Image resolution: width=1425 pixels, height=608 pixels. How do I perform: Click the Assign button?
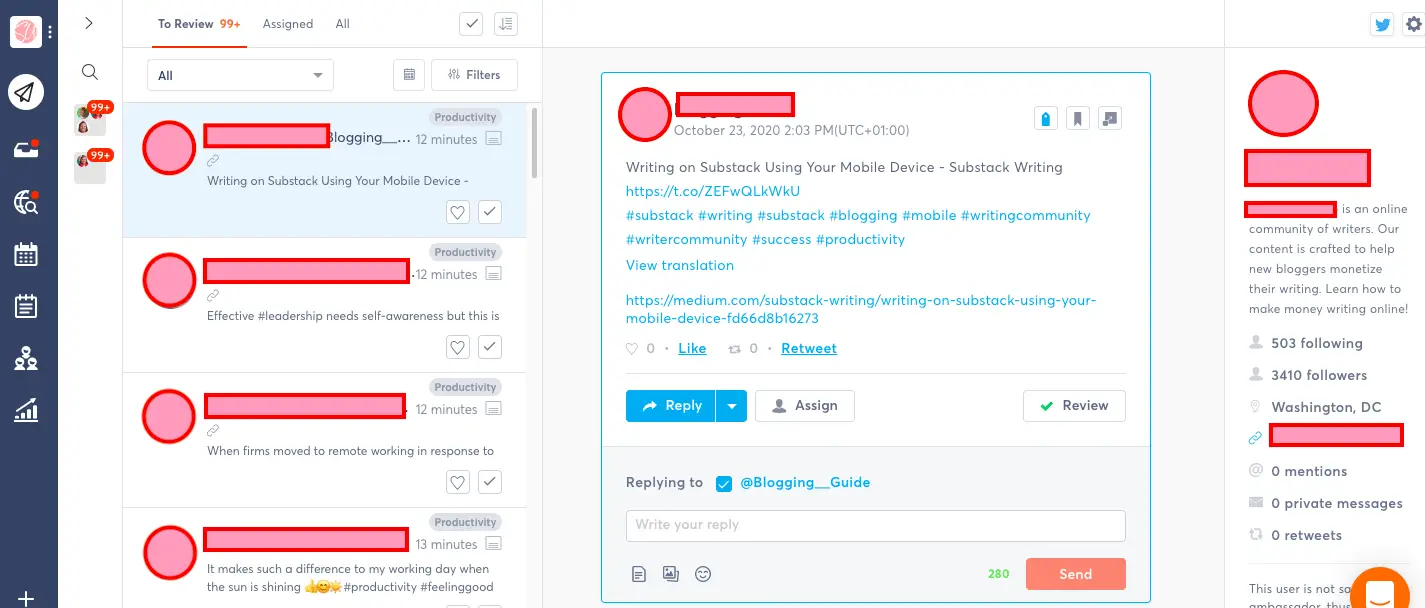(805, 406)
